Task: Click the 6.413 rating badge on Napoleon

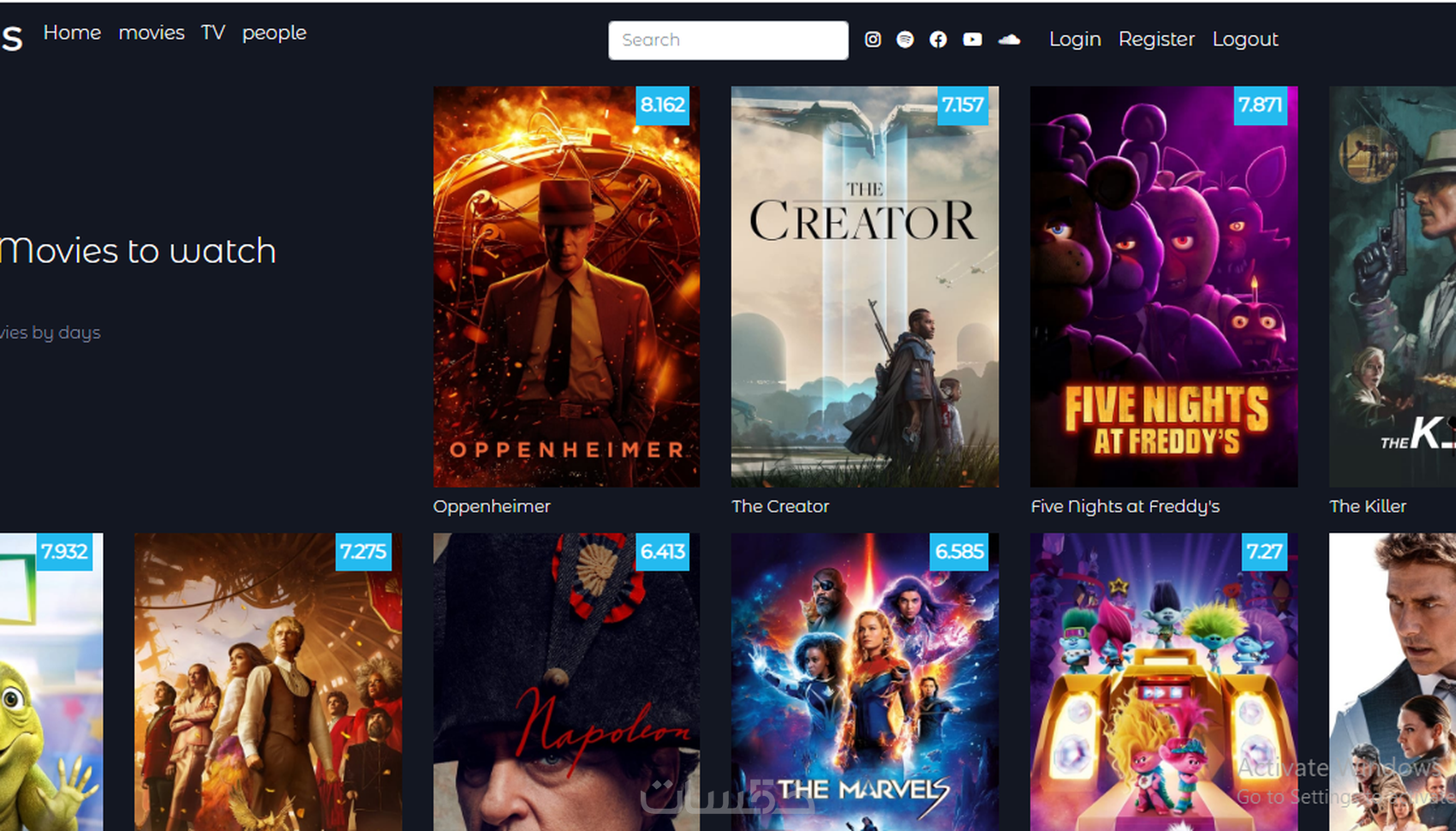Action: pos(663,552)
